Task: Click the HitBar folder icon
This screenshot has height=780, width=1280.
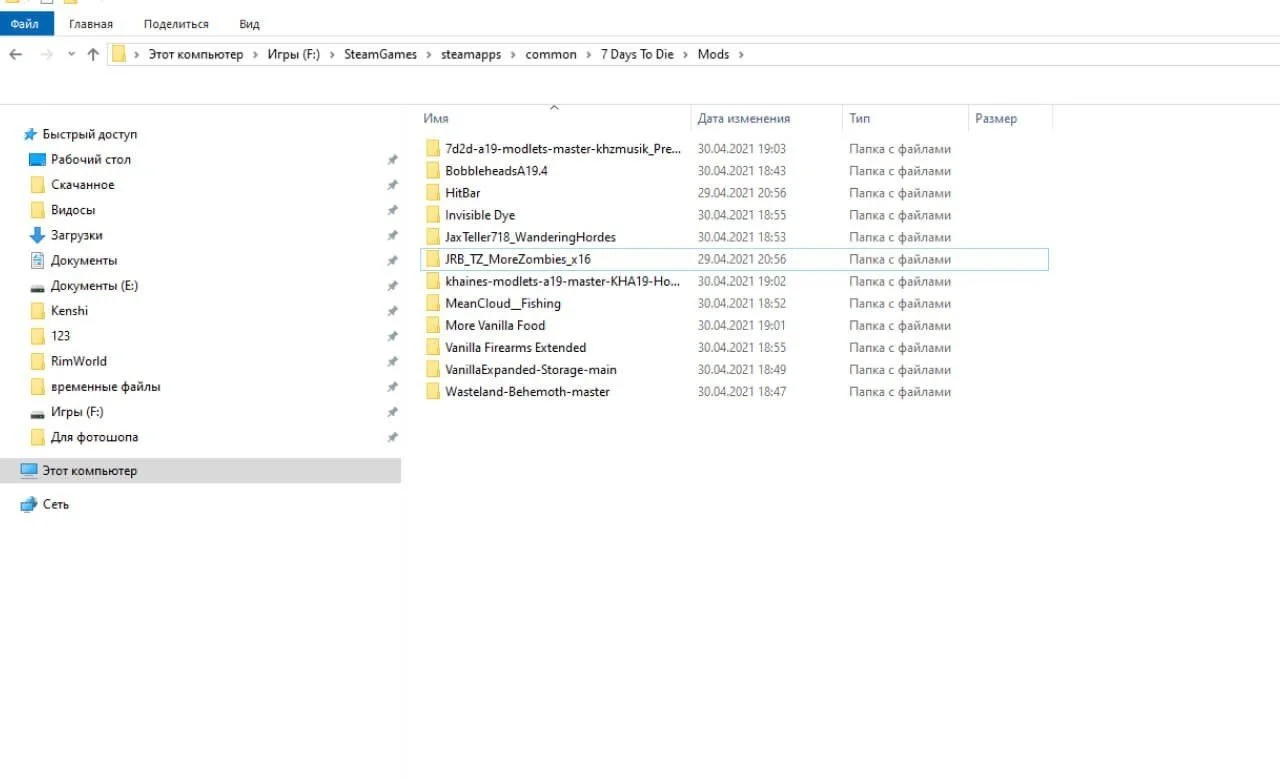Action: 432,193
